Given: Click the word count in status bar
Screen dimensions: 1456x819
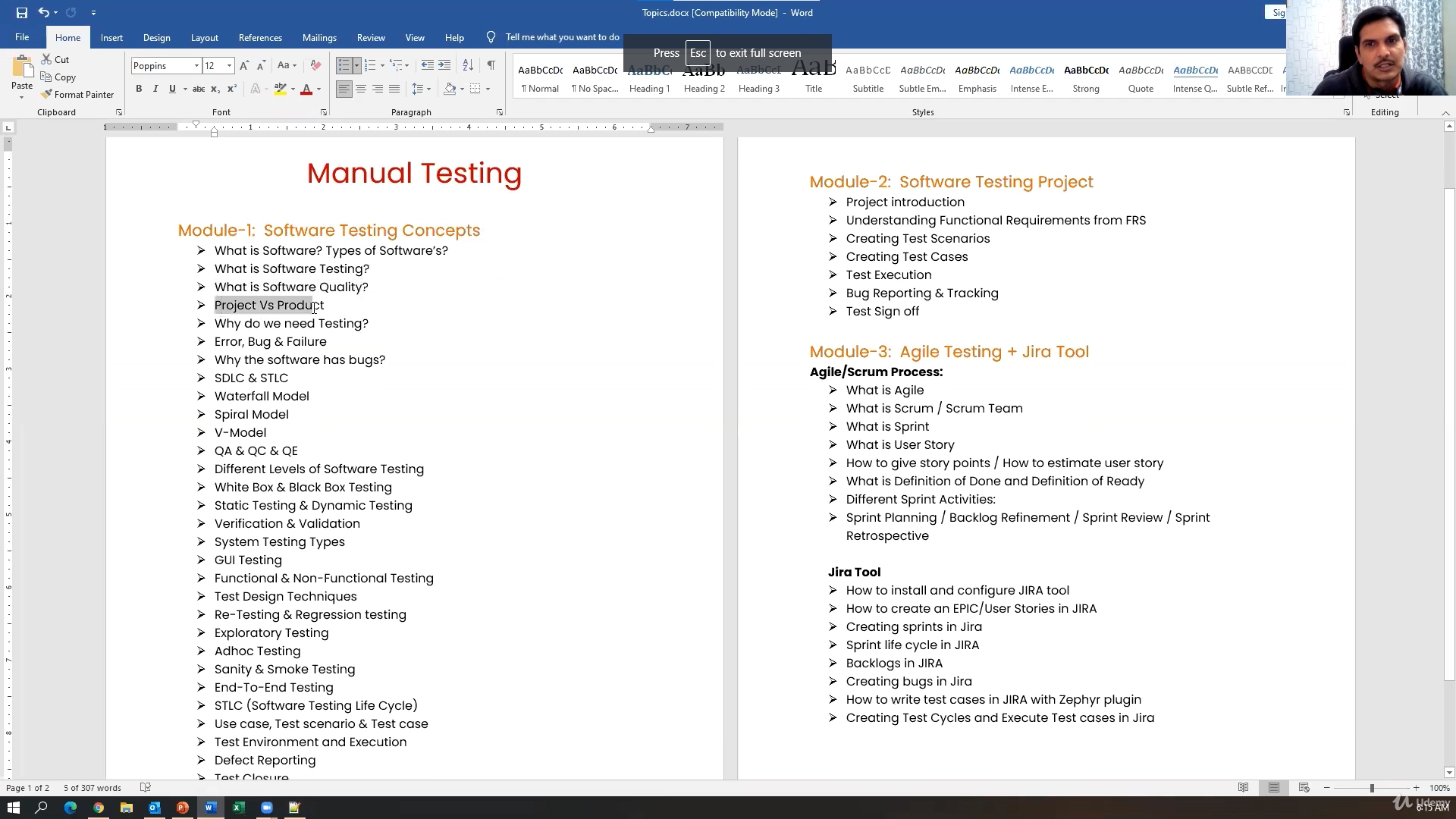Looking at the screenshot, I should click(x=93, y=788).
